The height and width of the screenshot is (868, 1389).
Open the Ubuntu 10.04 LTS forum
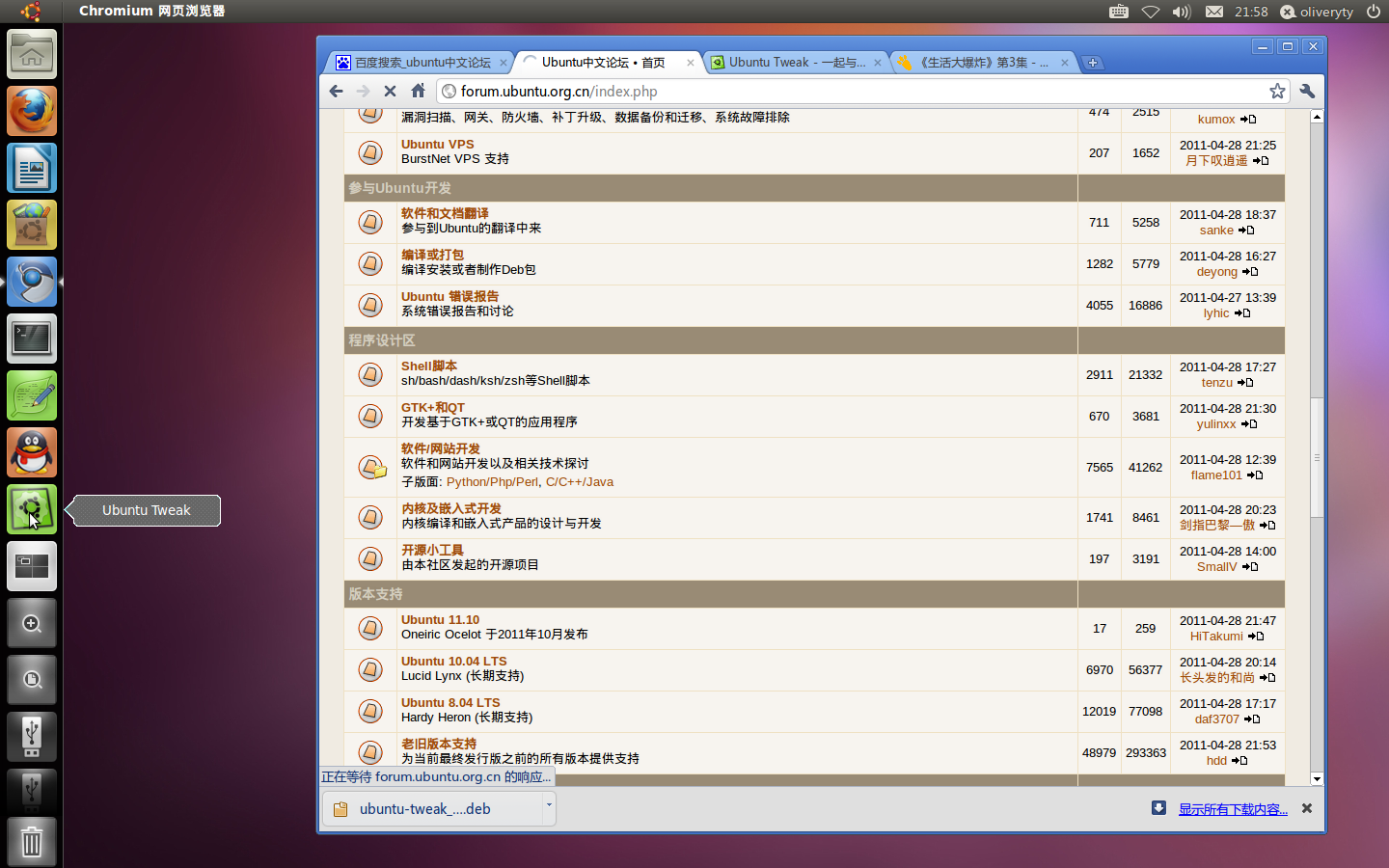453,661
